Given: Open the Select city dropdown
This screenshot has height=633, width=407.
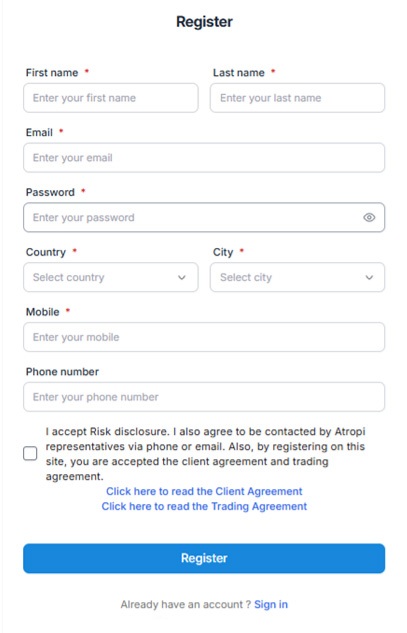Looking at the screenshot, I should click(x=297, y=277).
